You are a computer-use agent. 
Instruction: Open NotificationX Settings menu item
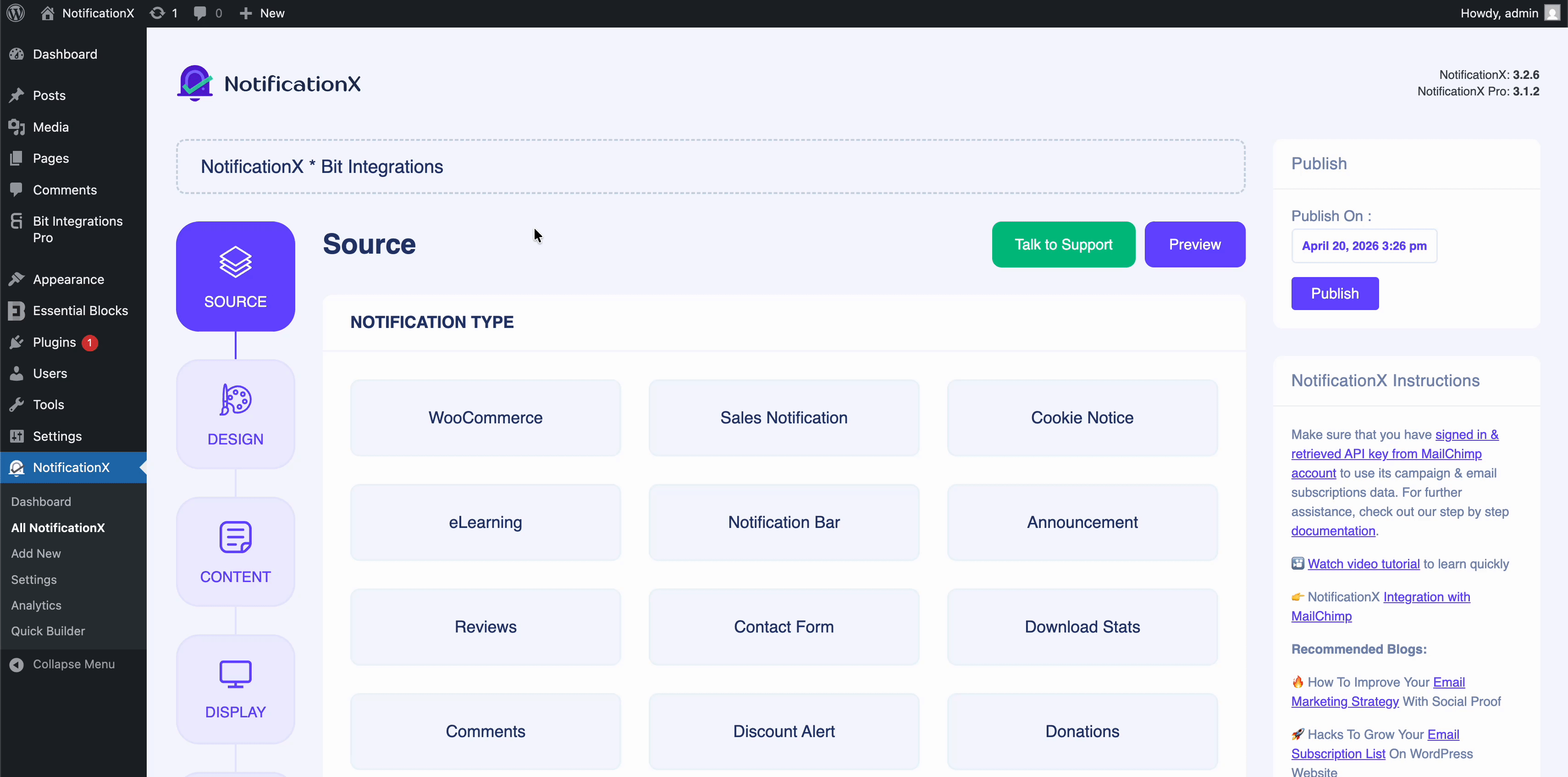tap(33, 579)
